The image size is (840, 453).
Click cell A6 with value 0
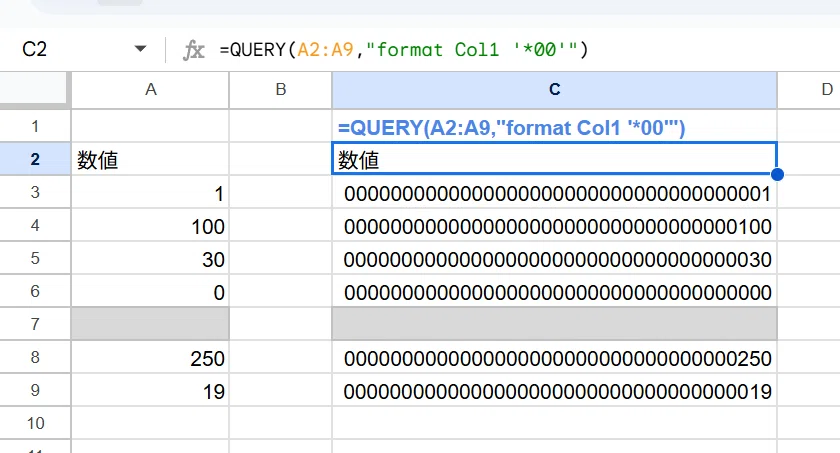tap(151, 291)
